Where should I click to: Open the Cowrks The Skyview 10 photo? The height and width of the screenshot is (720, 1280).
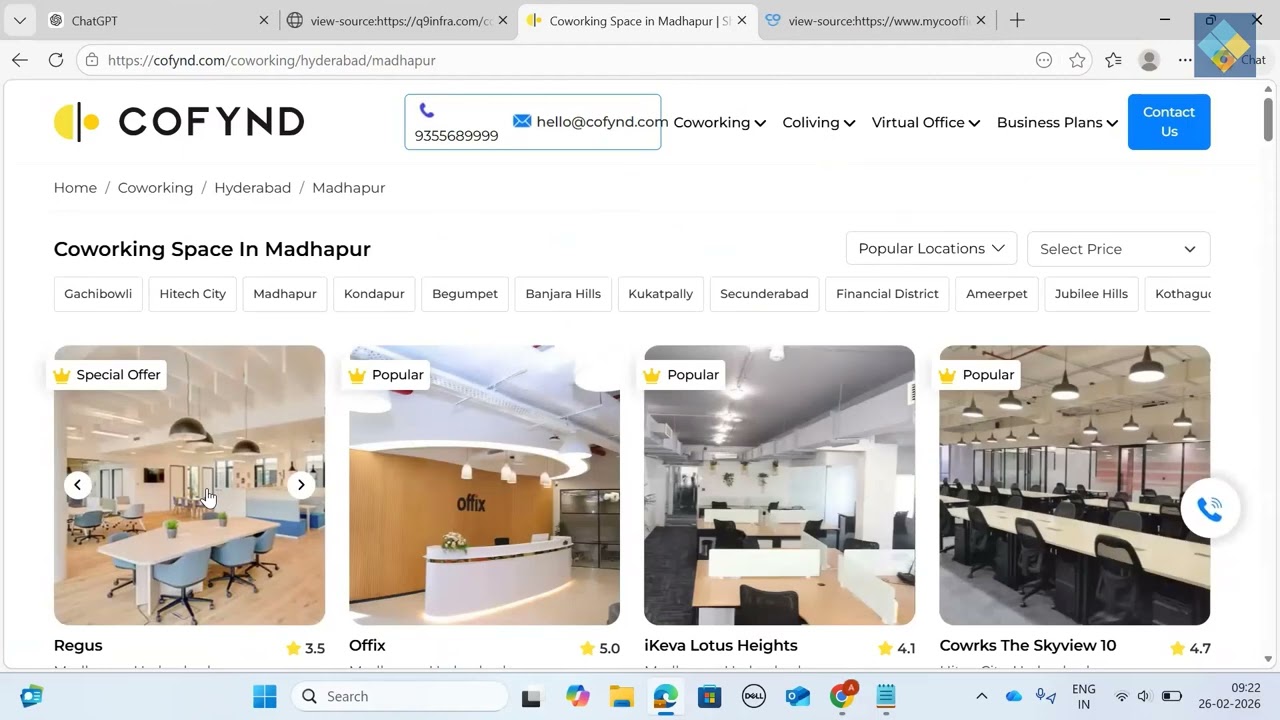click(x=1075, y=485)
